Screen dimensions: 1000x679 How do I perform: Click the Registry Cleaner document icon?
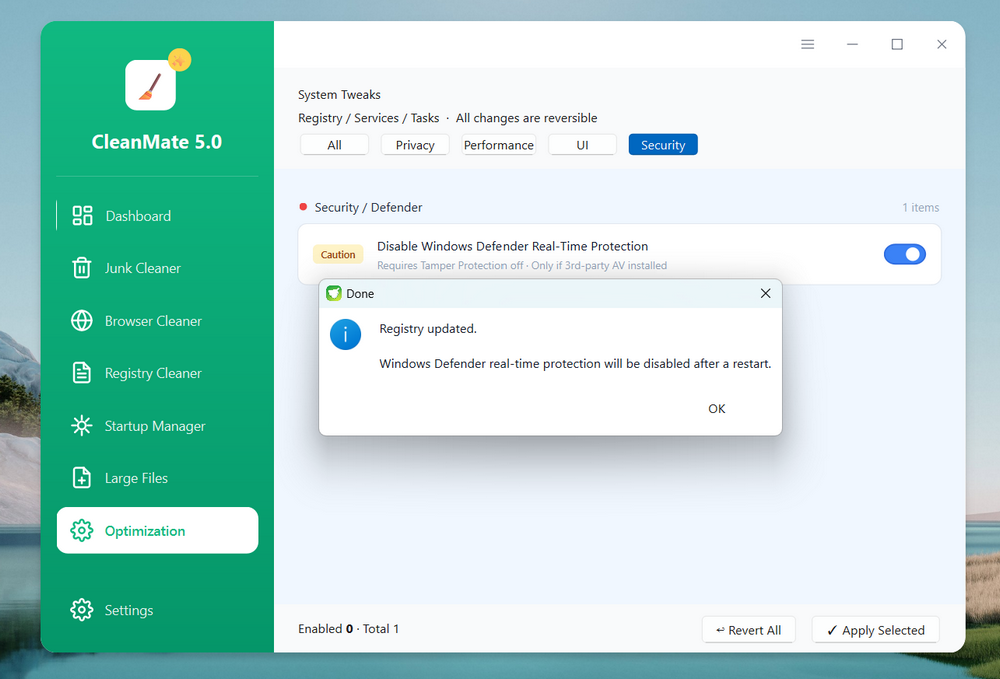pos(82,373)
